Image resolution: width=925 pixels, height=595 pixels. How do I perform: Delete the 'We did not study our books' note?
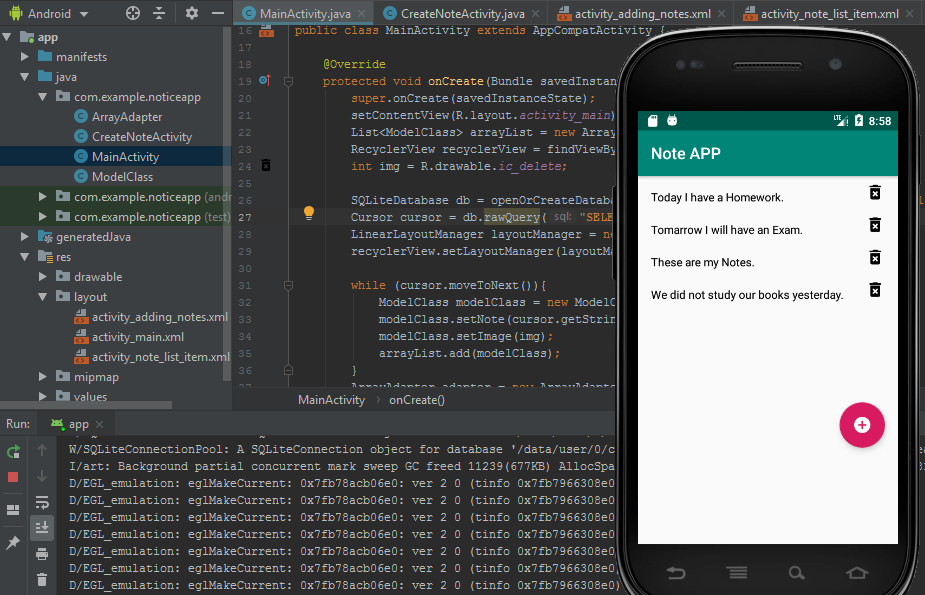tap(875, 290)
